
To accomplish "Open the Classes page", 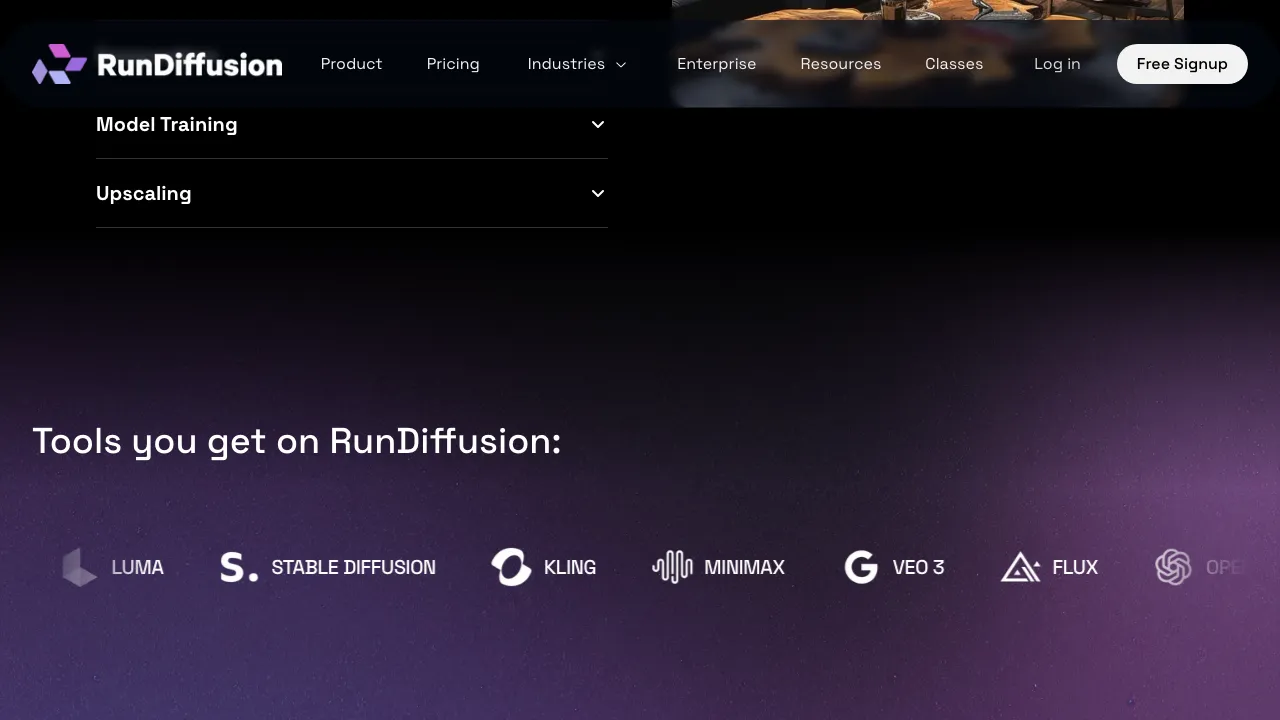I will pos(954,63).
